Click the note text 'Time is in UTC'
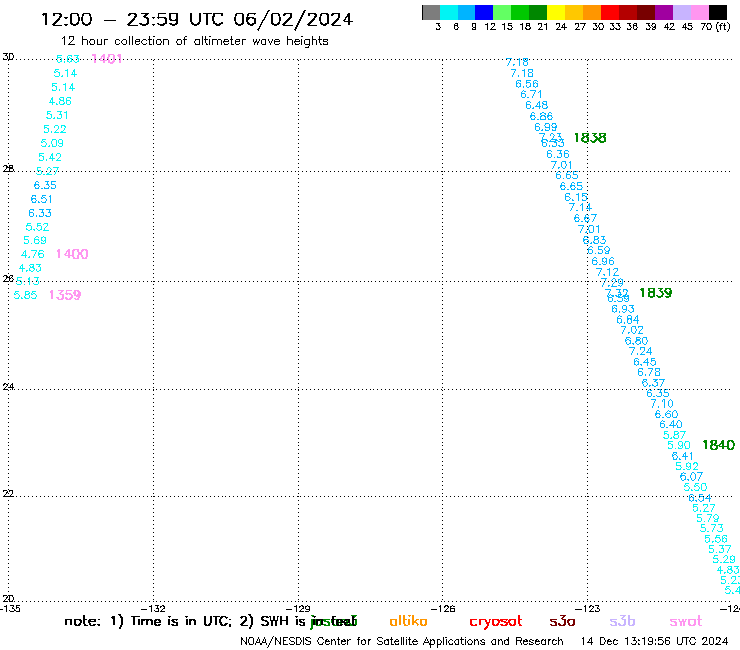The width and height of the screenshot is (740, 650). click(x=181, y=621)
